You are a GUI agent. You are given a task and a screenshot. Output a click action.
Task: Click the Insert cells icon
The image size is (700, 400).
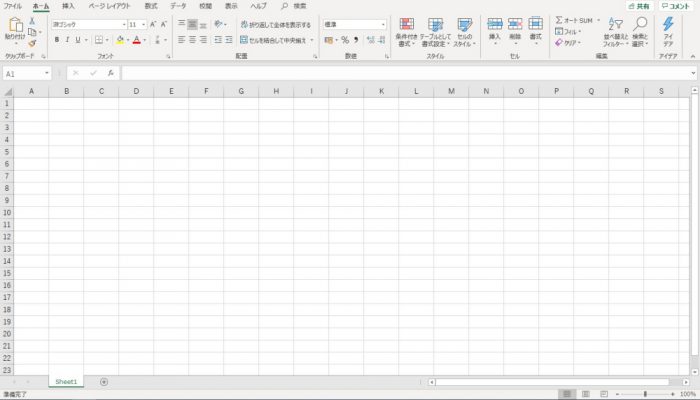(495, 24)
